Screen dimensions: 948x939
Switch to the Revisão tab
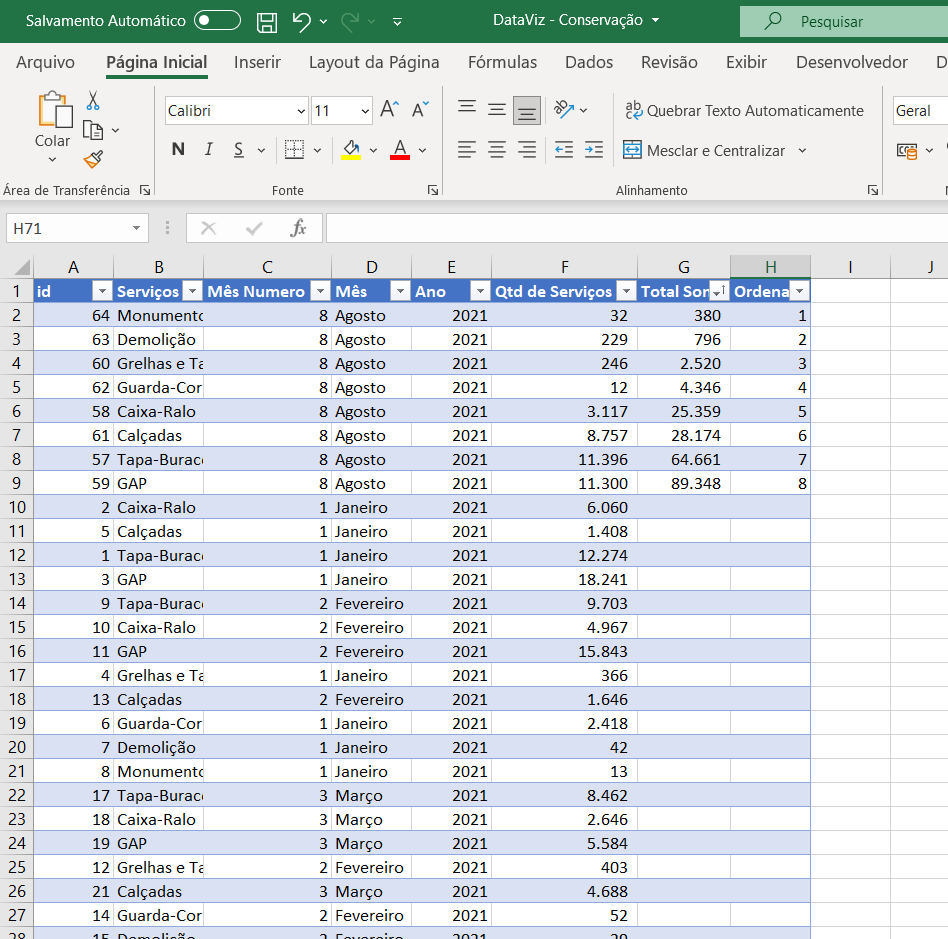click(669, 62)
